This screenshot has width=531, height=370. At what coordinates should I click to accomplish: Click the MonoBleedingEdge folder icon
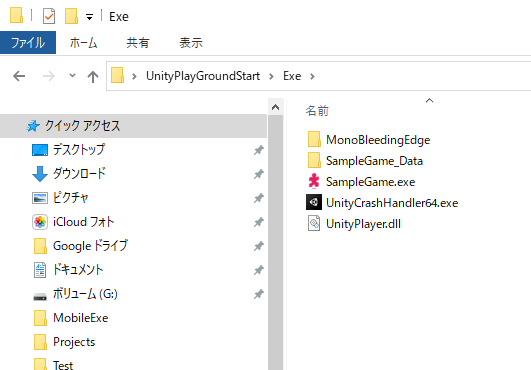[x=314, y=139]
